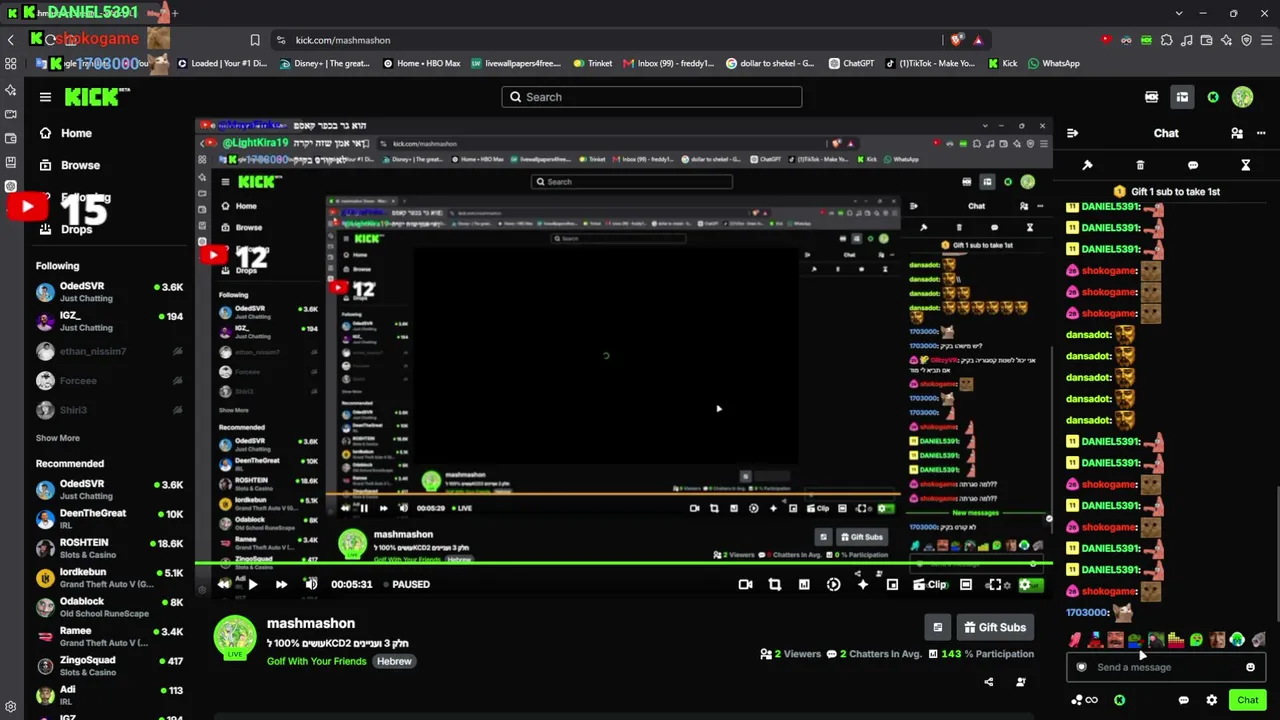Viewport: 1280px width, 720px height.
Task: Open Ramee recommended channel
Action: click(110, 636)
